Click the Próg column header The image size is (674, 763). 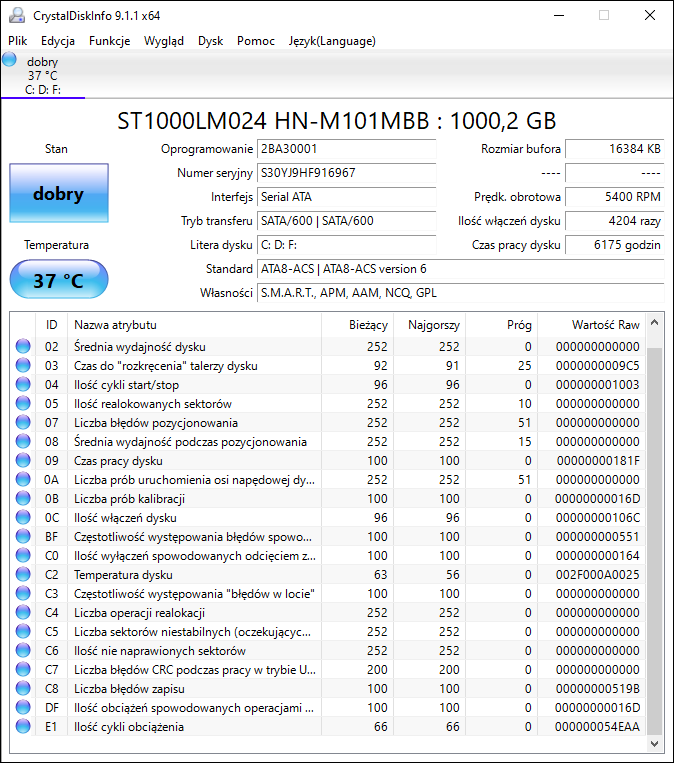(x=501, y=325)
